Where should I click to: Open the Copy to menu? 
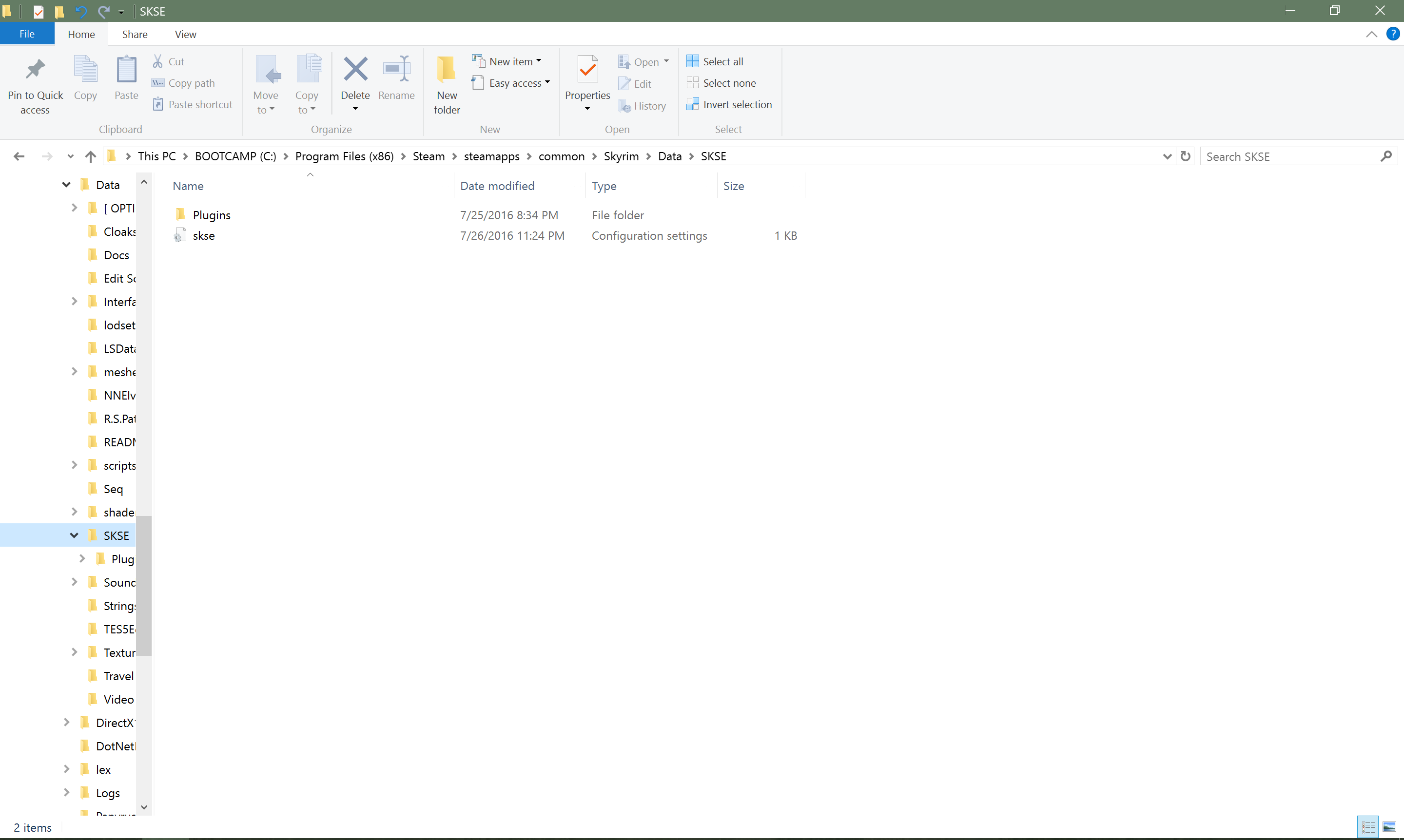[x=307, y=85]
